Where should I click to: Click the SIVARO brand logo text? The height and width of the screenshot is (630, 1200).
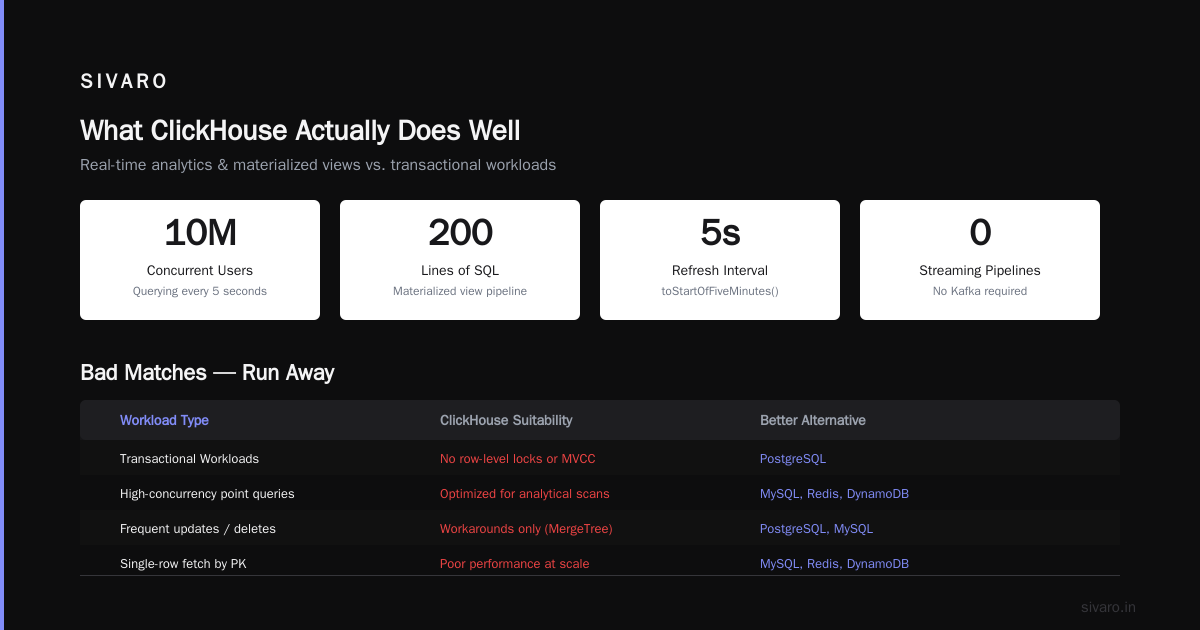coord(124,82)
